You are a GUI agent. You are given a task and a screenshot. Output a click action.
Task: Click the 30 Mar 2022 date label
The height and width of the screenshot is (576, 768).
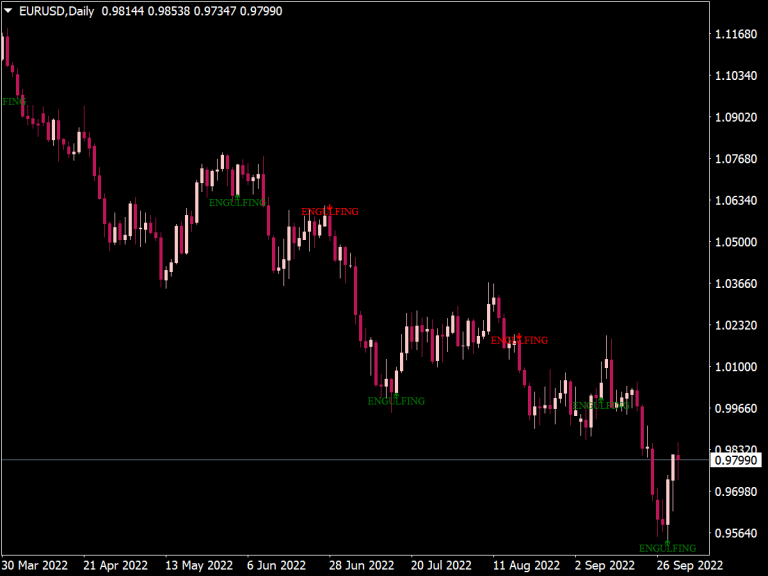(x=35, y=565)
